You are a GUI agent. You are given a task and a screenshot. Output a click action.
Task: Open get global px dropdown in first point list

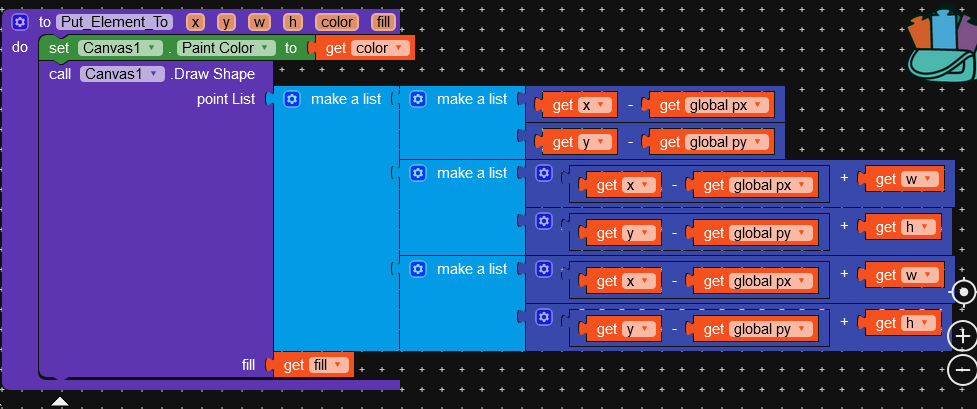(x=727, y=105)
